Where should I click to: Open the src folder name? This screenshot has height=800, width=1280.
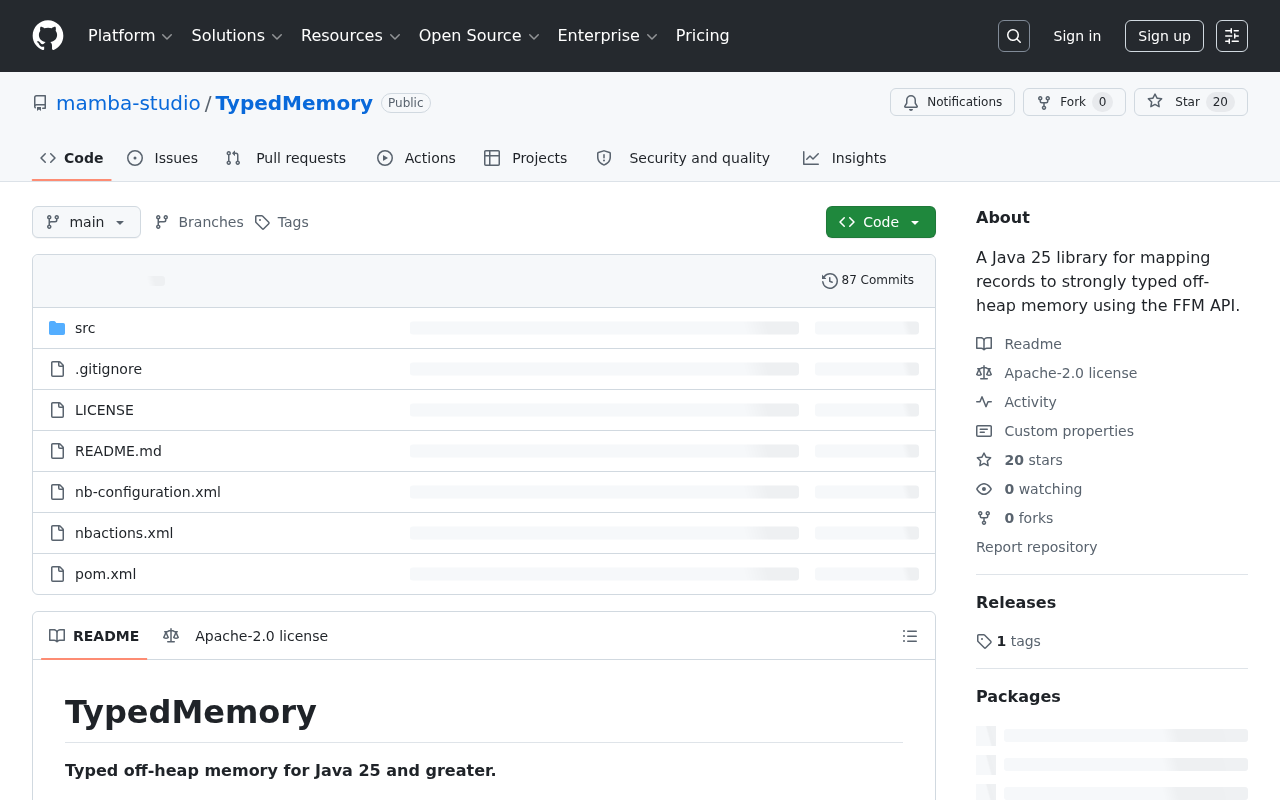tap(85, 328)
